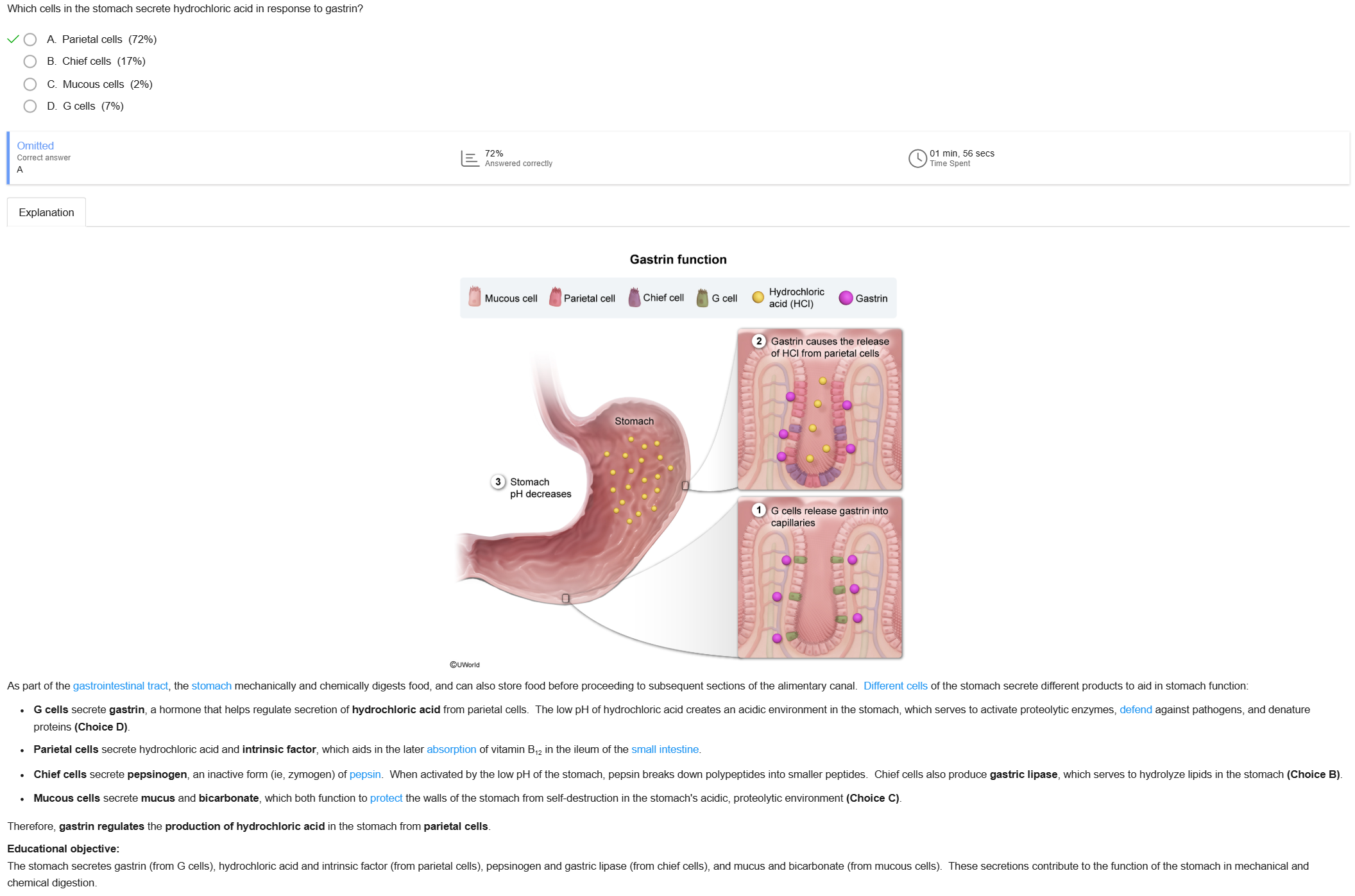The height and width of the screenshot is (896, 1355).
Task: Click the answered correctly bar chart icon
Action: point(470,158)
